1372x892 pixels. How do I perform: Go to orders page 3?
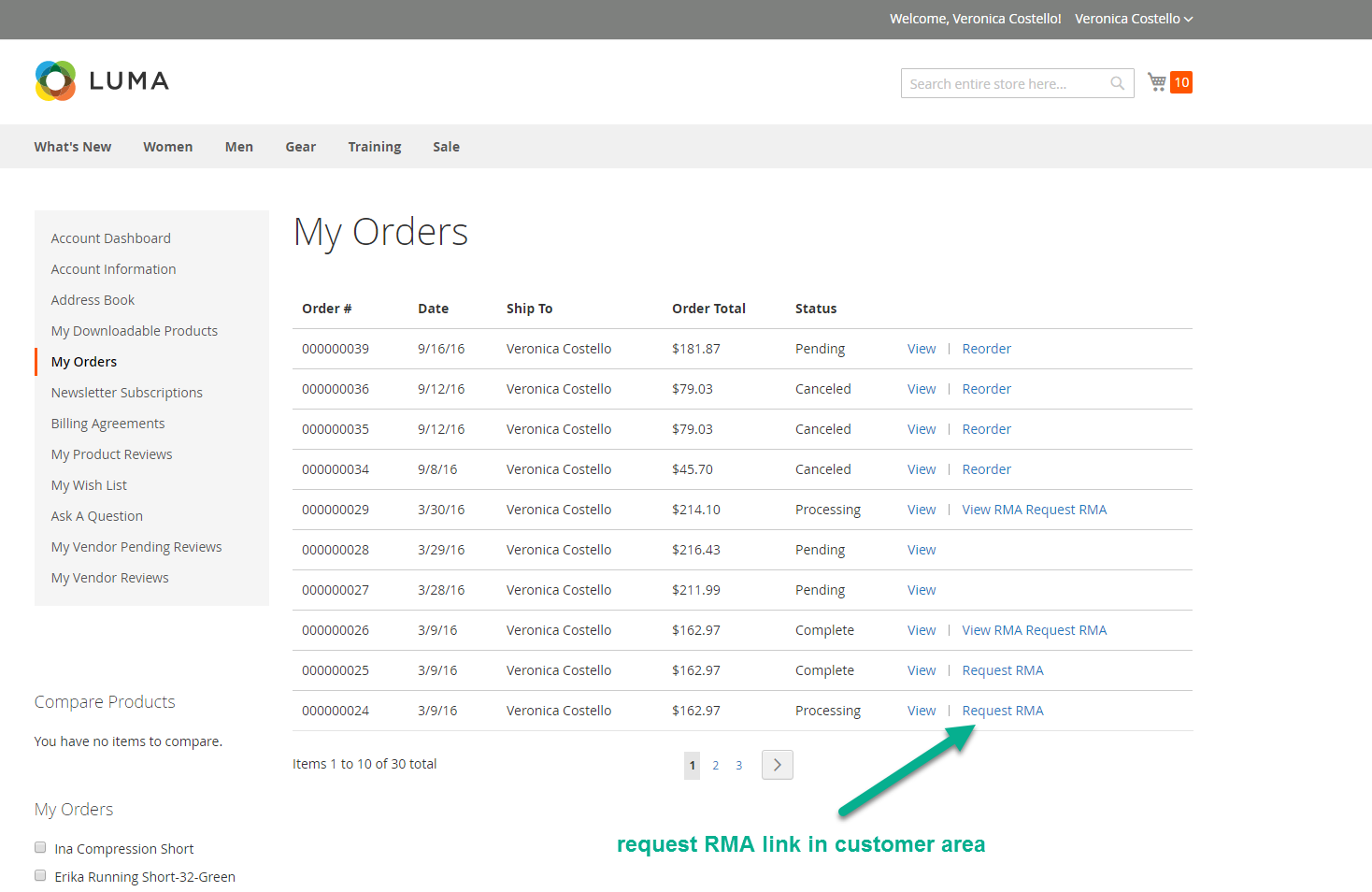(x=739, y=765)
